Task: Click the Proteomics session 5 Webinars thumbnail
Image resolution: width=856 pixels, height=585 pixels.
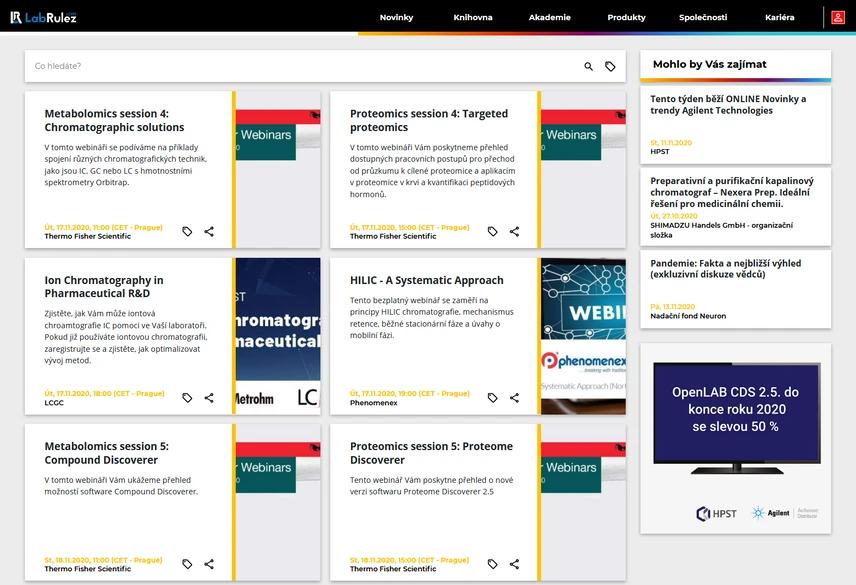Action: (583, 503)
